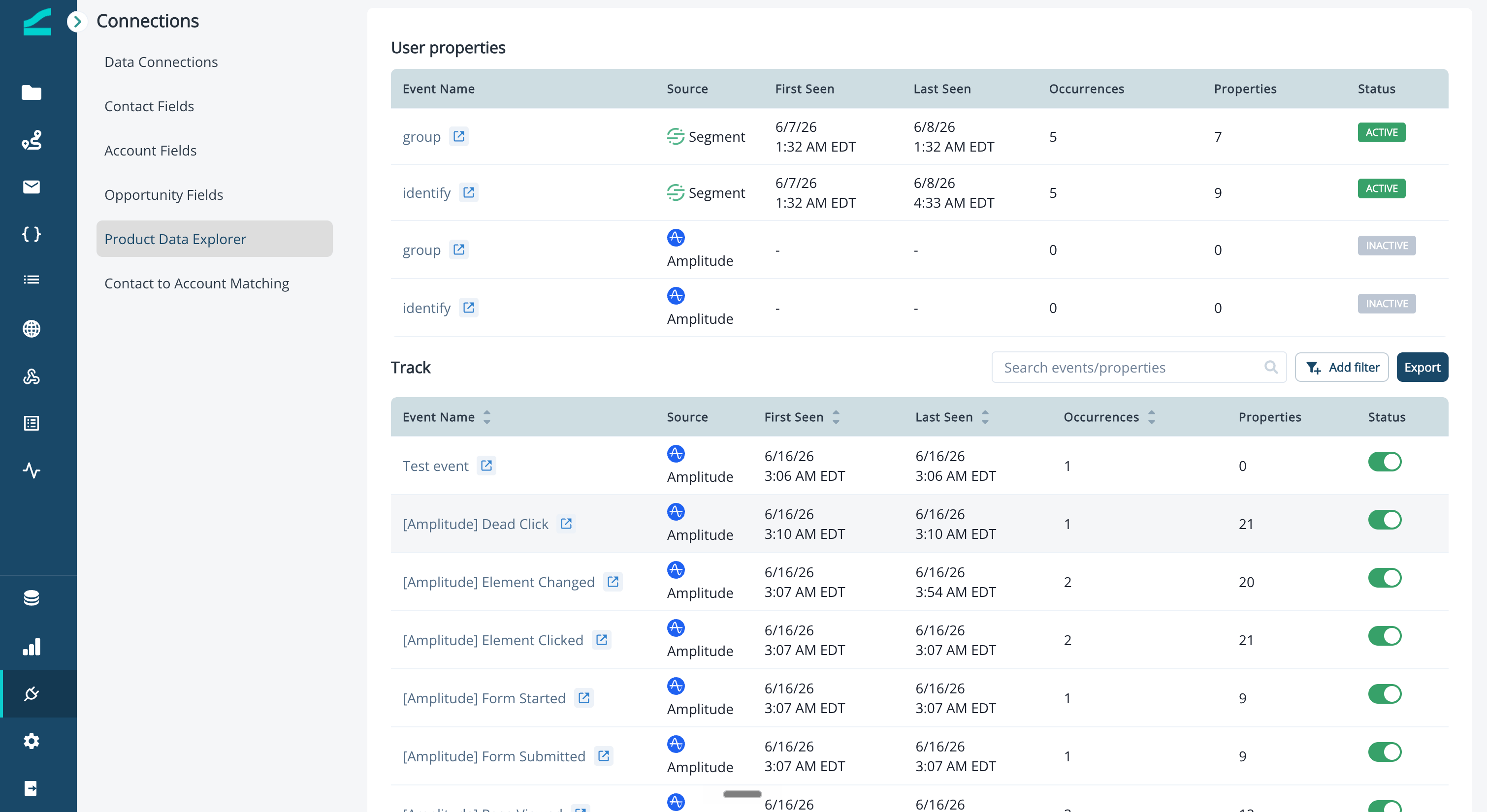Open external link icon next to Segment identify
Screen dimensions: 1487x812
[x=469, y=192]
